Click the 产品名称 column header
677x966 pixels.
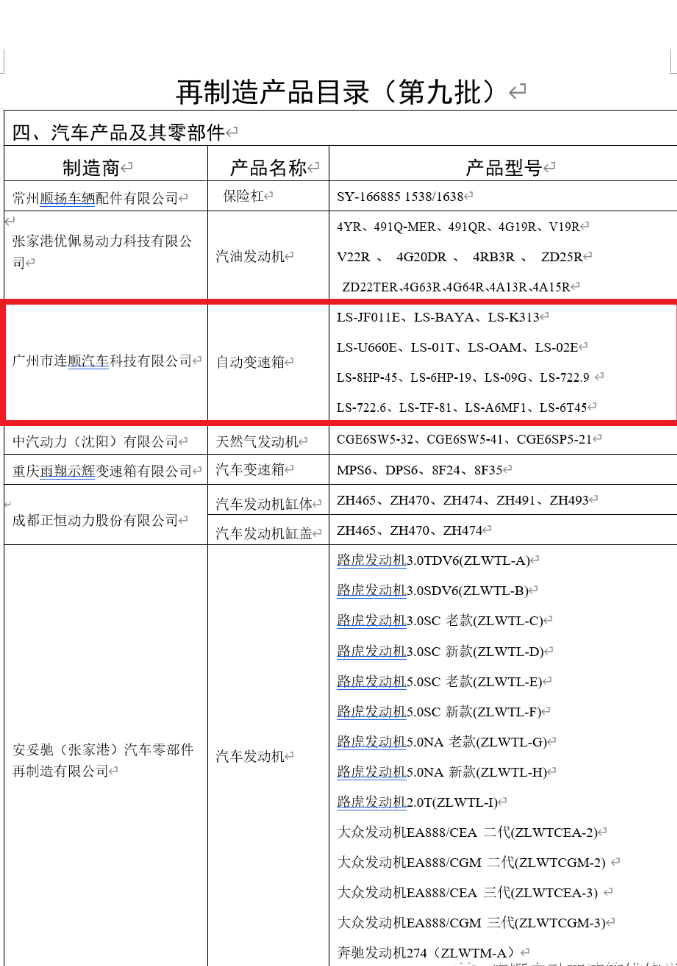click(x=268, y=167)
